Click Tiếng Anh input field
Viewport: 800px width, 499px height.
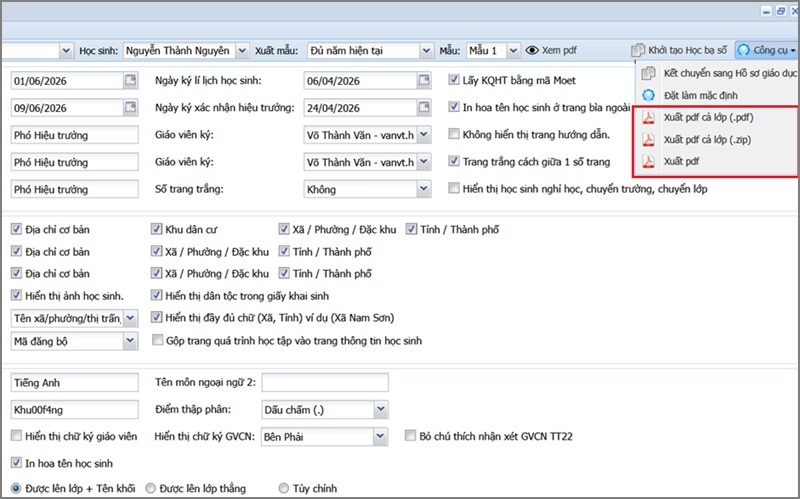(74, 383)
